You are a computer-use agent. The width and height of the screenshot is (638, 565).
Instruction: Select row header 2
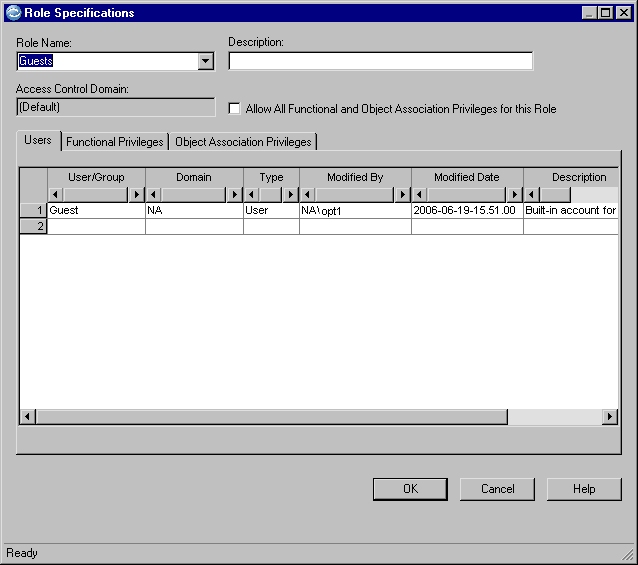pyautogui.click(x=34, y=226)
